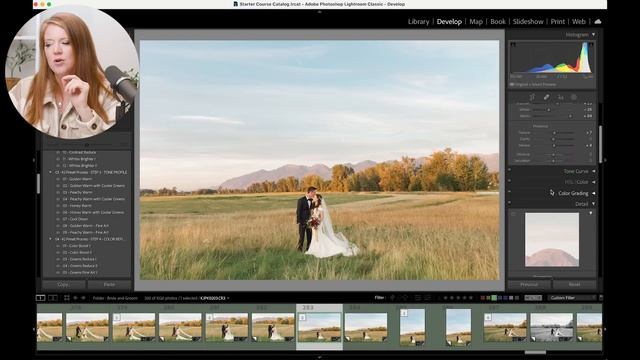The width and height of the screenshot is (640, 360).
Task: Open the Develop module tab
Action: 449,22
